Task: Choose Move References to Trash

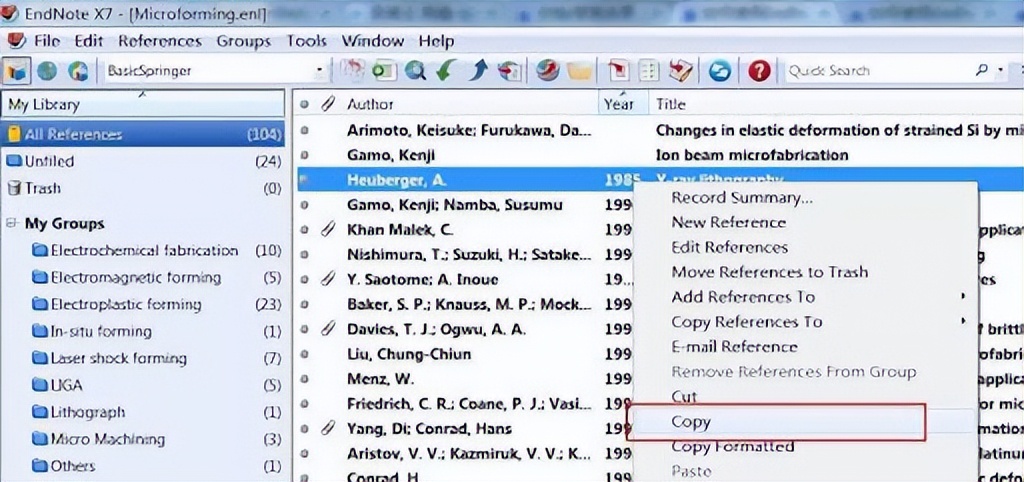Action: tap(770, 272)
